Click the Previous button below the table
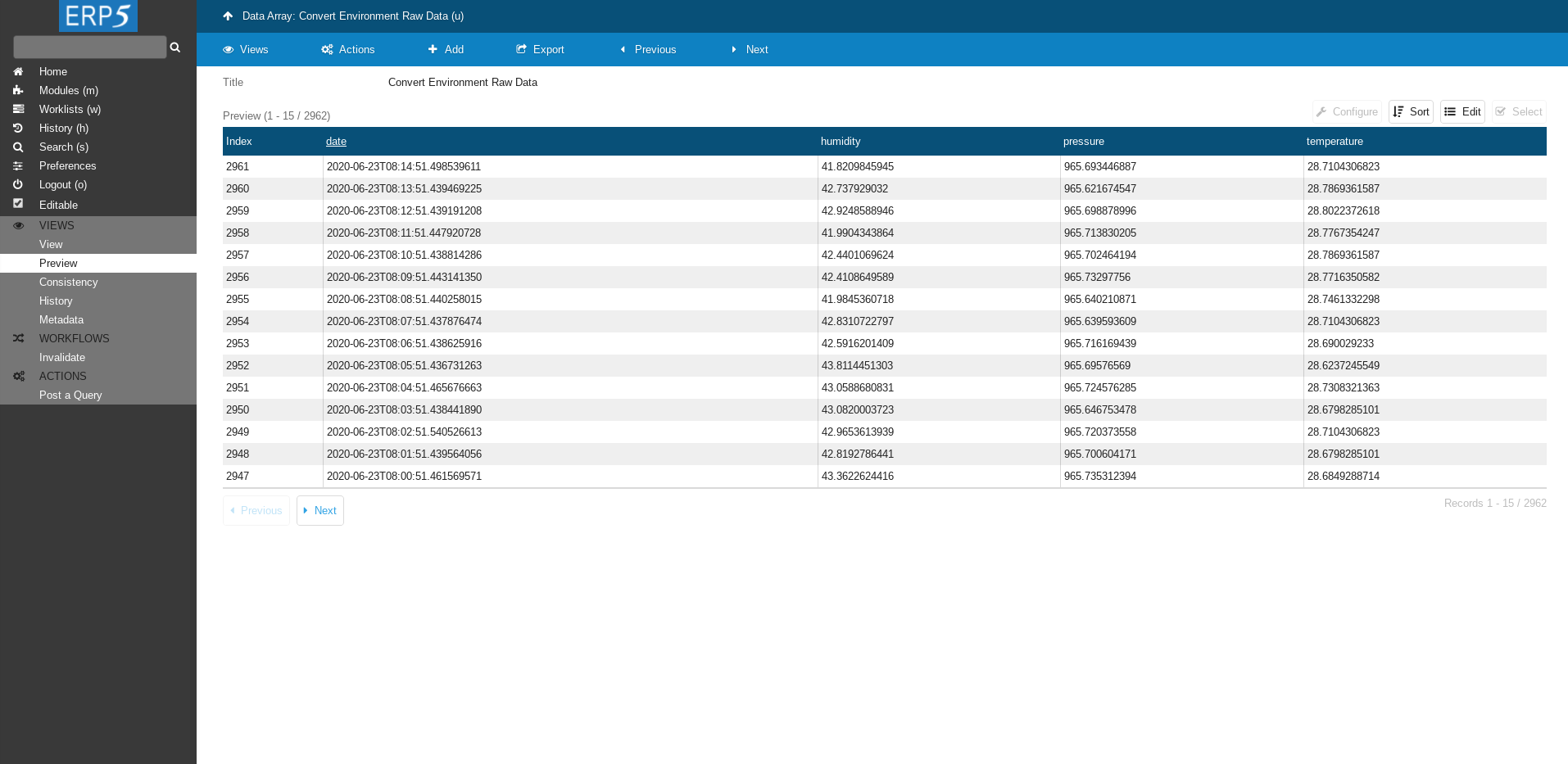 [256, 511]
